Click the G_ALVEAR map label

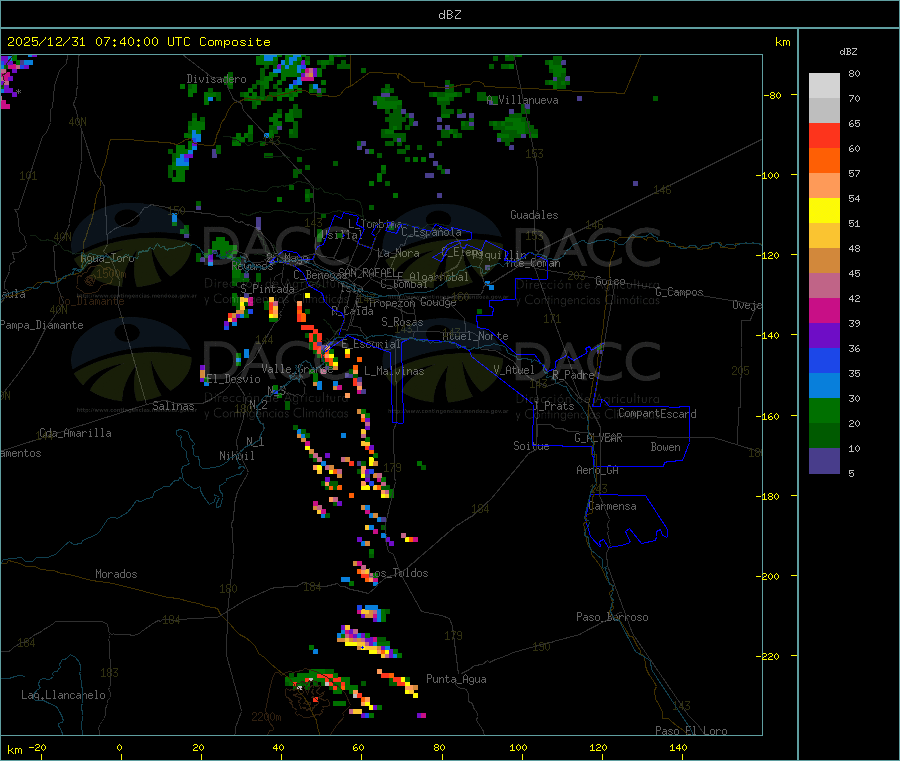point(598,438)
